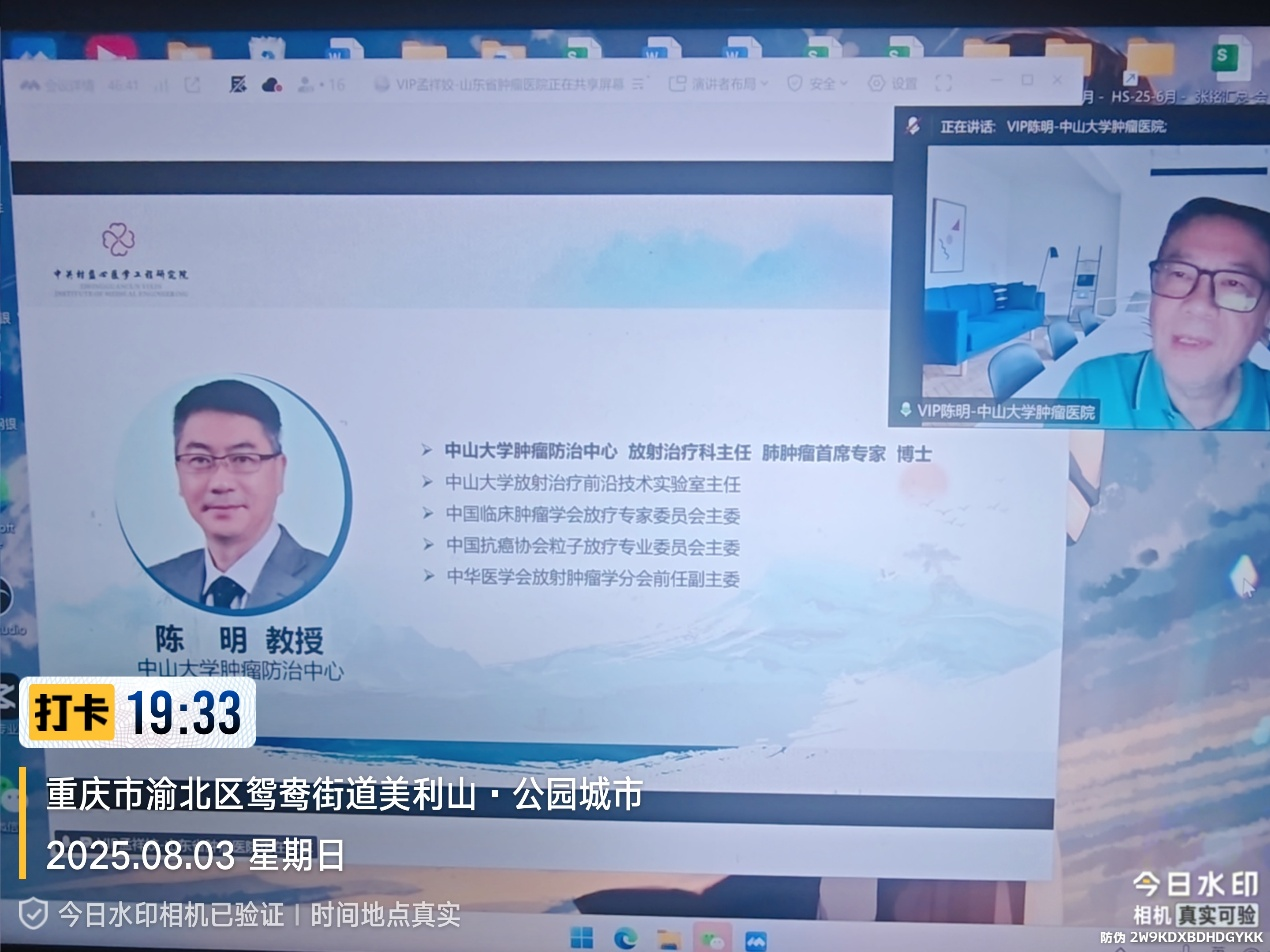The image size is (1270, 952).
Task: Select the annotation tool icon in toolbar
Action: (x=238, y=85)
